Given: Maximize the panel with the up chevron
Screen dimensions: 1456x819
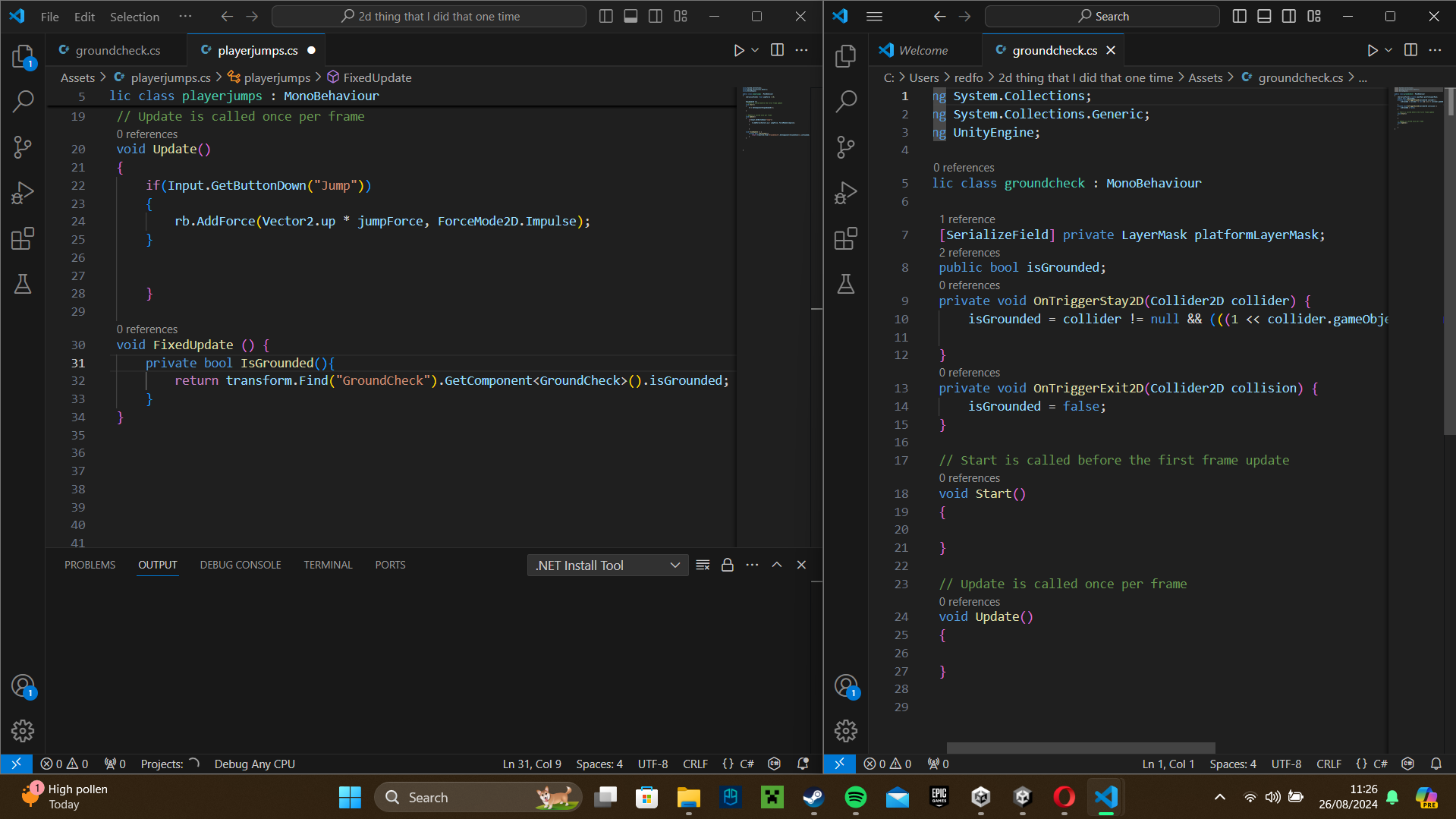Looking at the screenshot, I should point(776,565).
